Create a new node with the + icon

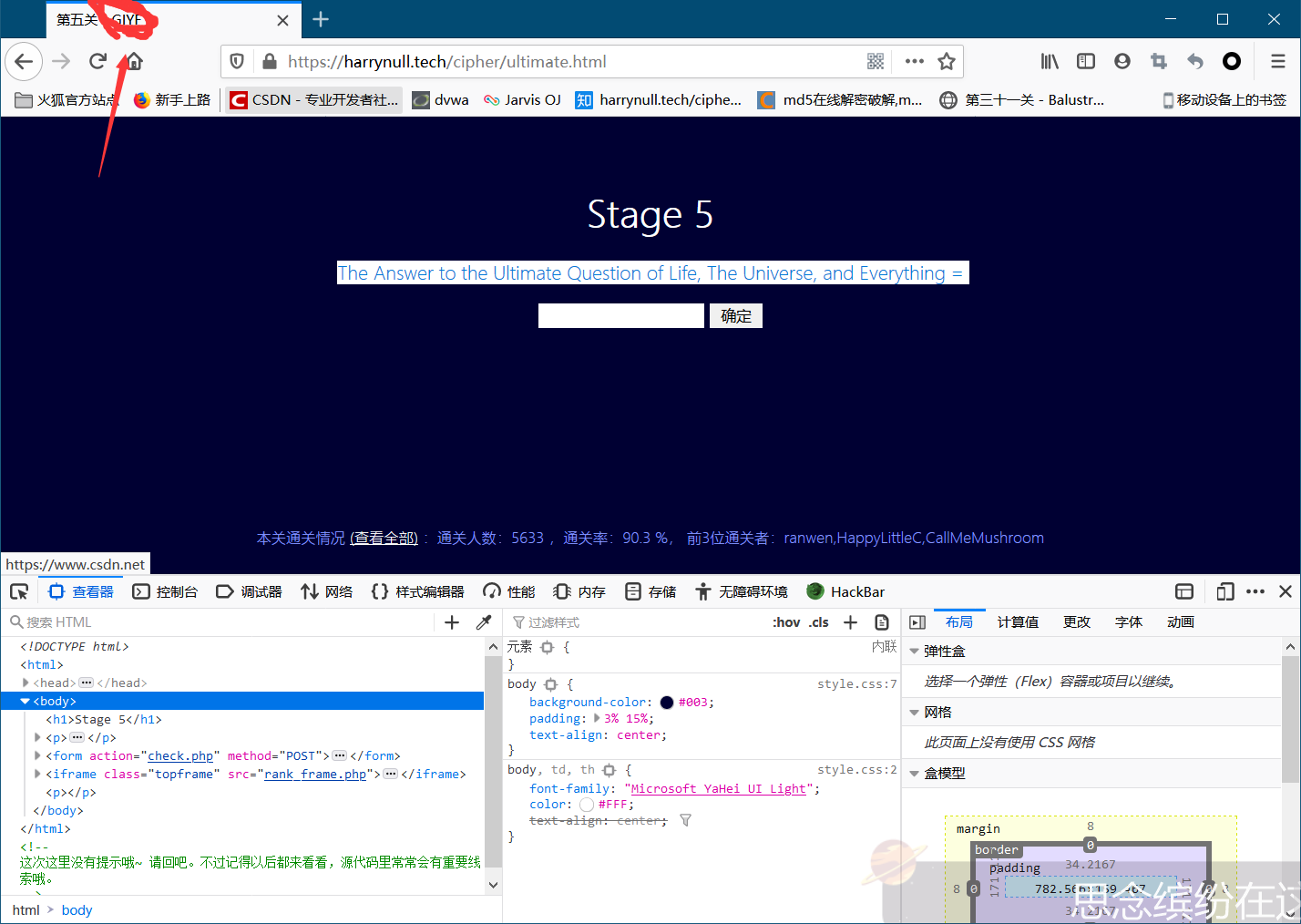(452, 621)
